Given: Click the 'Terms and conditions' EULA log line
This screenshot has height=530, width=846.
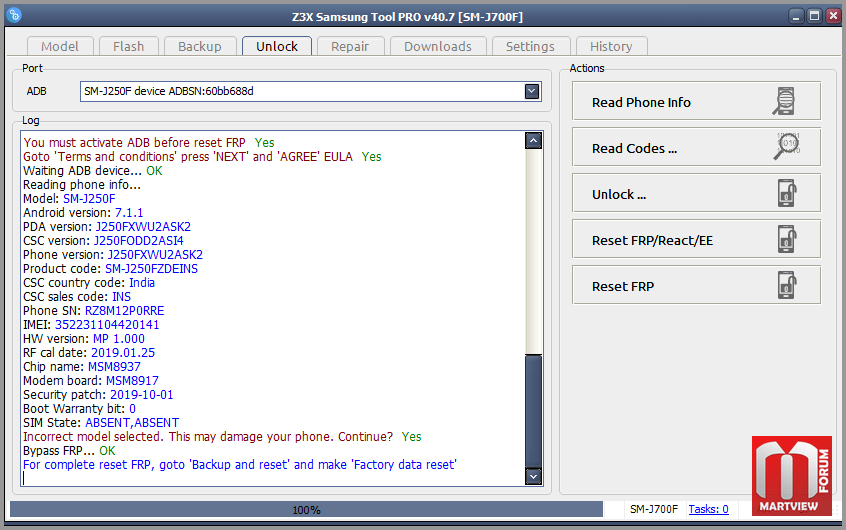Looking at the screenshot, I should tap(202, 157).
